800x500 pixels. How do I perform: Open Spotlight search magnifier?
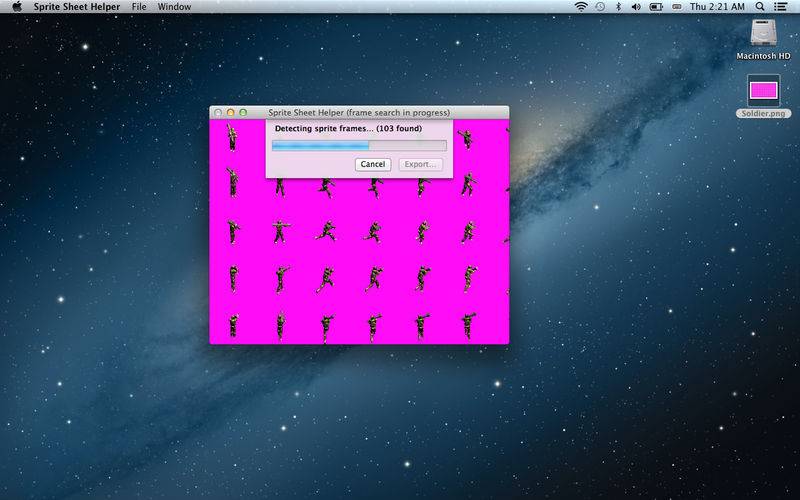coord(760,7)
